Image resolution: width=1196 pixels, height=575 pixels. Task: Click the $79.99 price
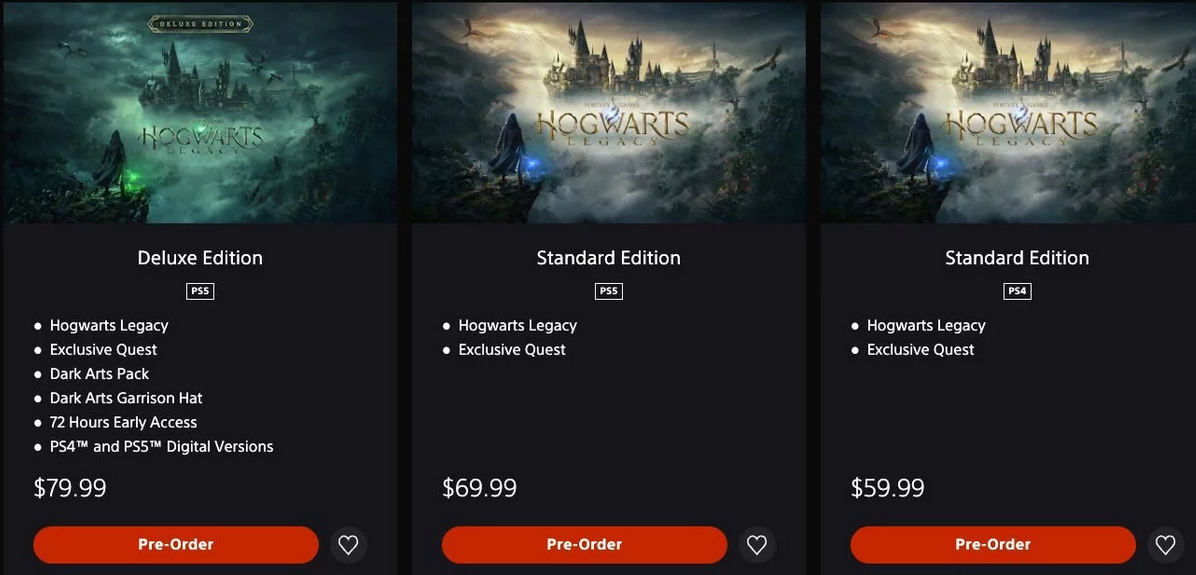(x=70, y=488)
